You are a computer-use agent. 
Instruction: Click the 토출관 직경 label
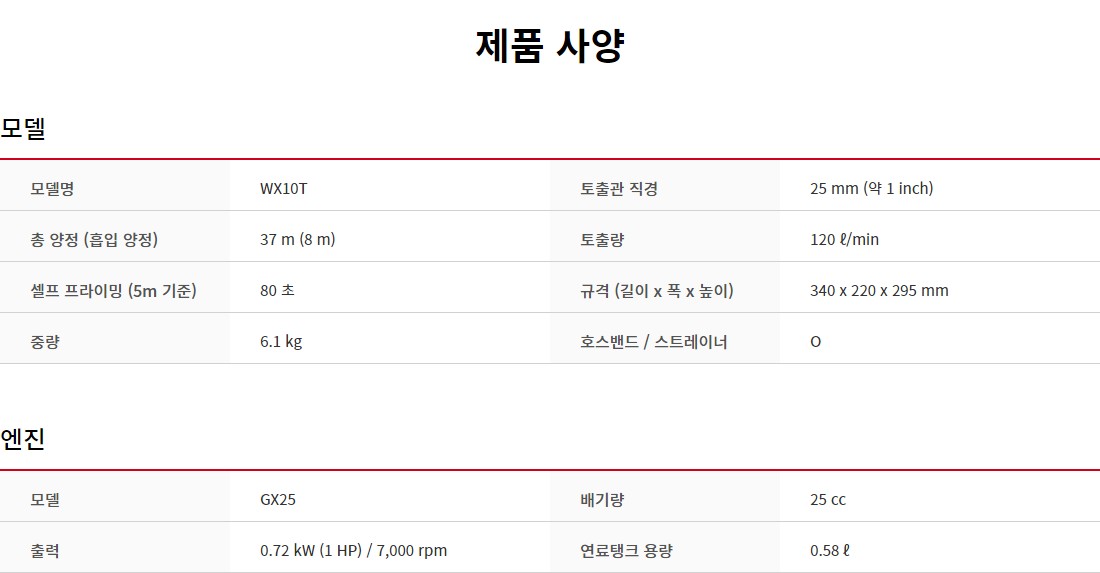coord(618,188)
